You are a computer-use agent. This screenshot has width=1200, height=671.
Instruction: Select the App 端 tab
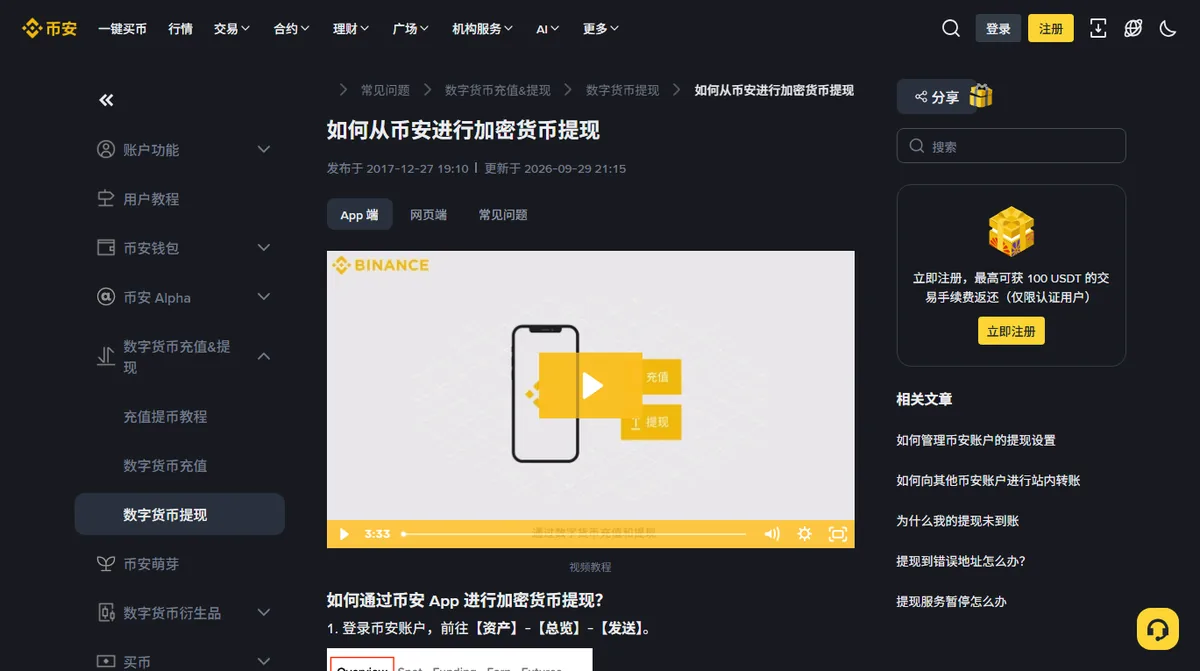click(x=359, y=215)
